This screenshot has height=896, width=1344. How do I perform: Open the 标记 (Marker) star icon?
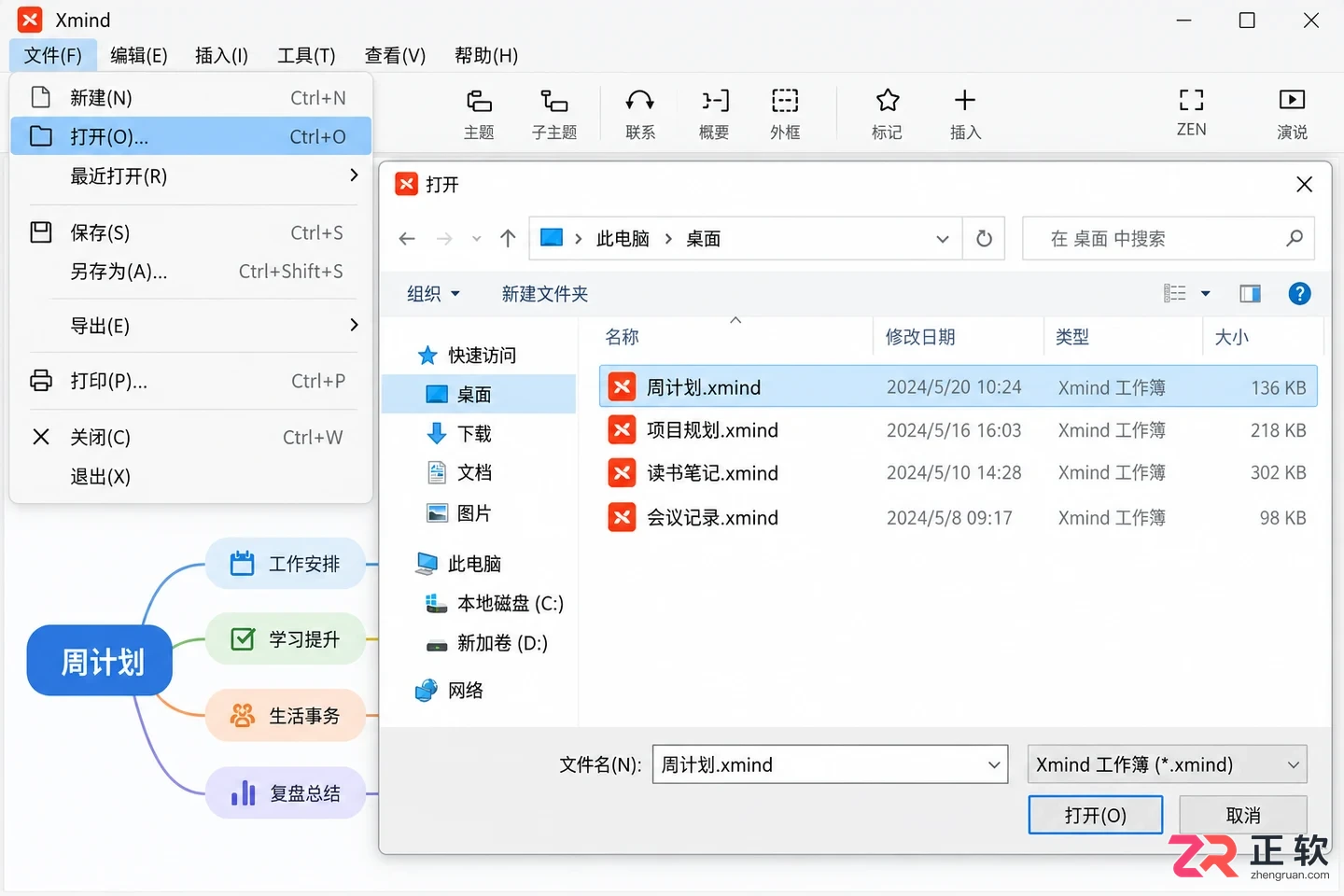point(888,100)
